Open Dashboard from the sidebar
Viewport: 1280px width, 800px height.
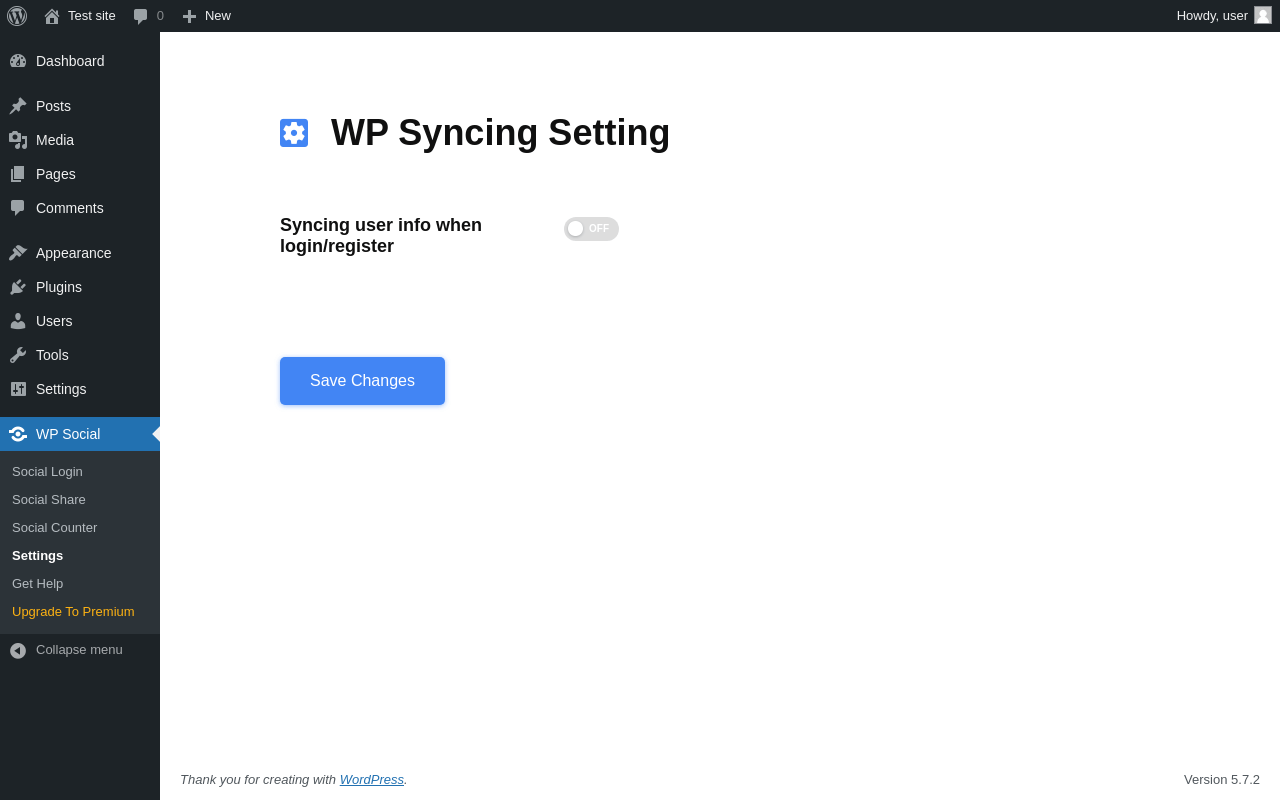[70, 61]
